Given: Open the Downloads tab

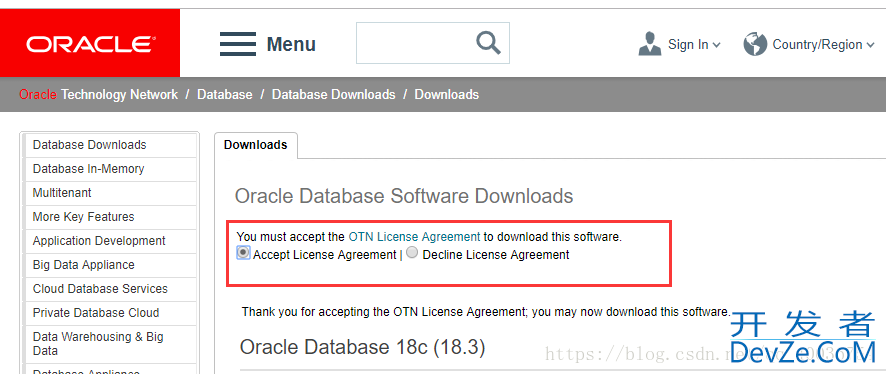Looking at the screenshot, I should coord(255,145).
